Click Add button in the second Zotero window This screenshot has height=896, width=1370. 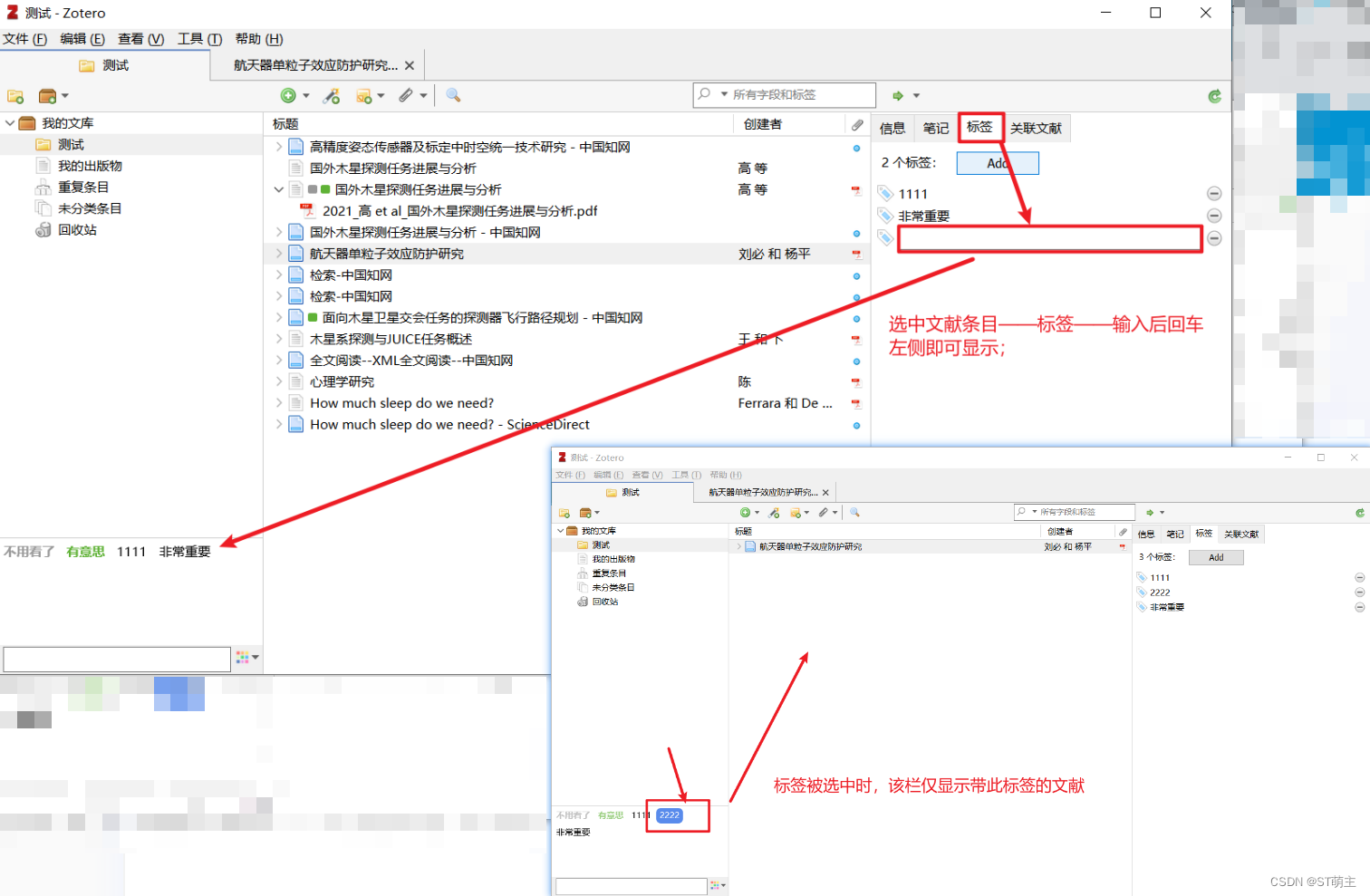(1216, 557)
